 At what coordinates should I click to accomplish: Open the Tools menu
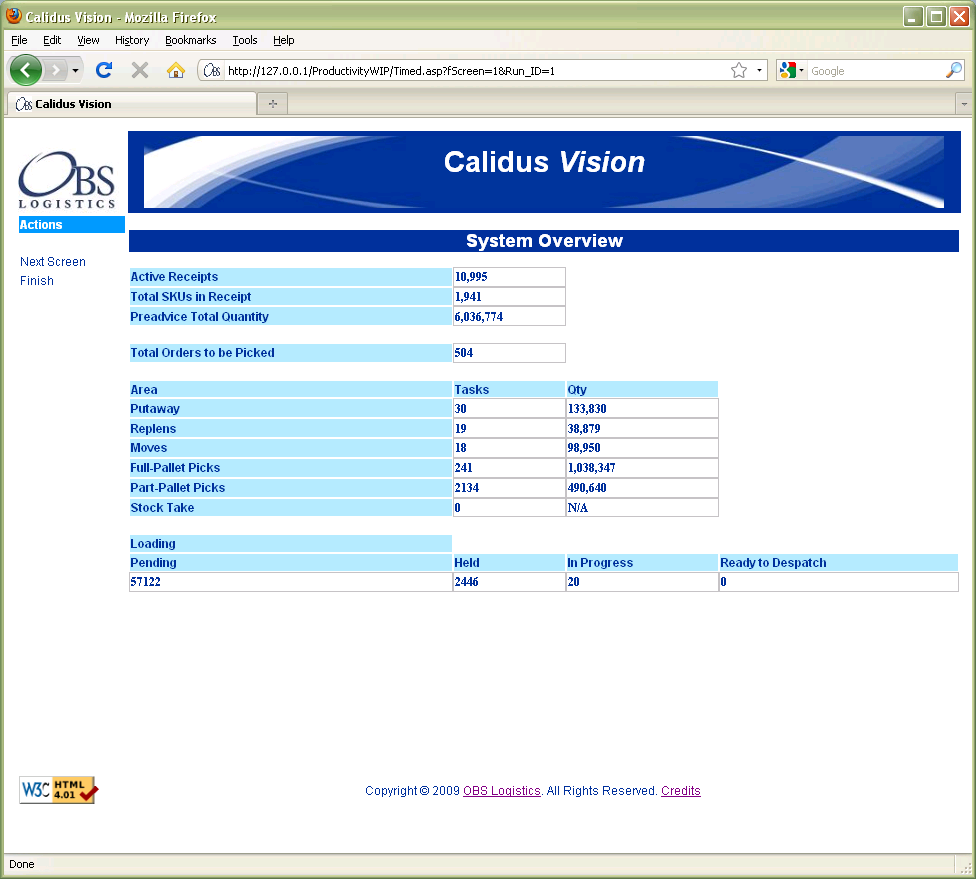tap(245, 40)
